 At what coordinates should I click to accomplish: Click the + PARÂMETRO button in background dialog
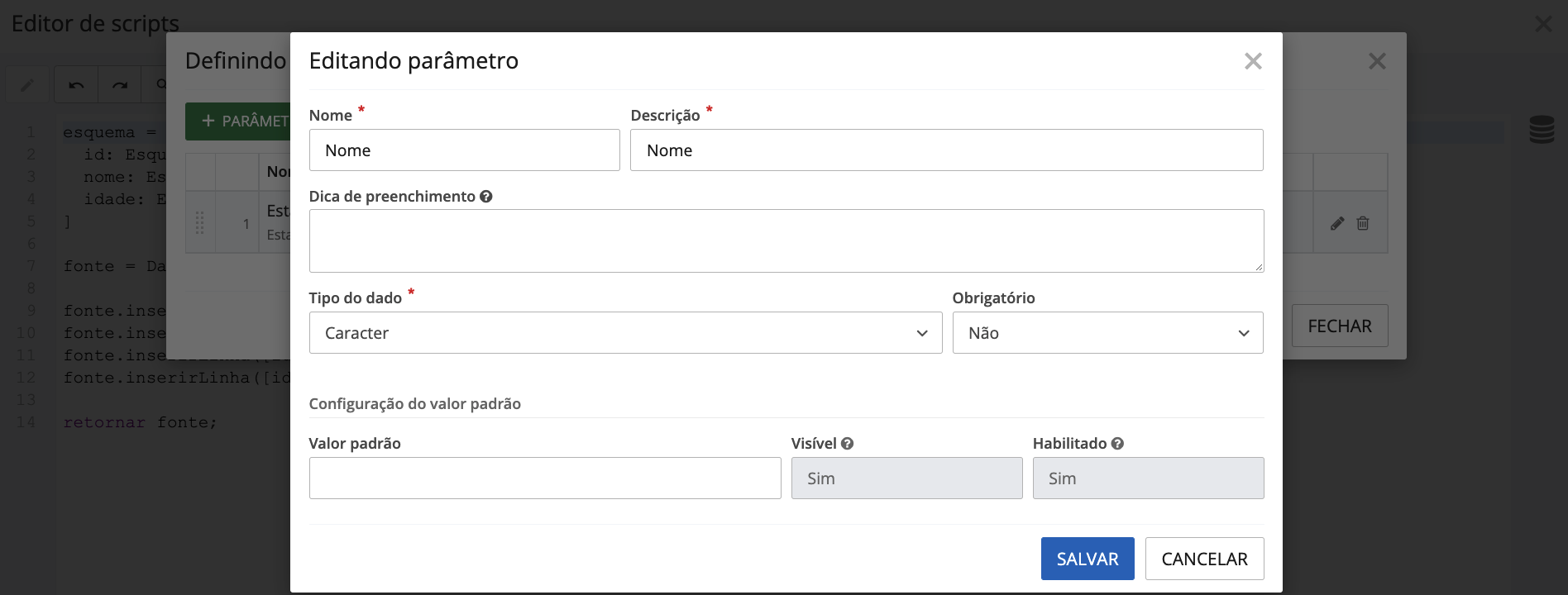click(238, 121)
